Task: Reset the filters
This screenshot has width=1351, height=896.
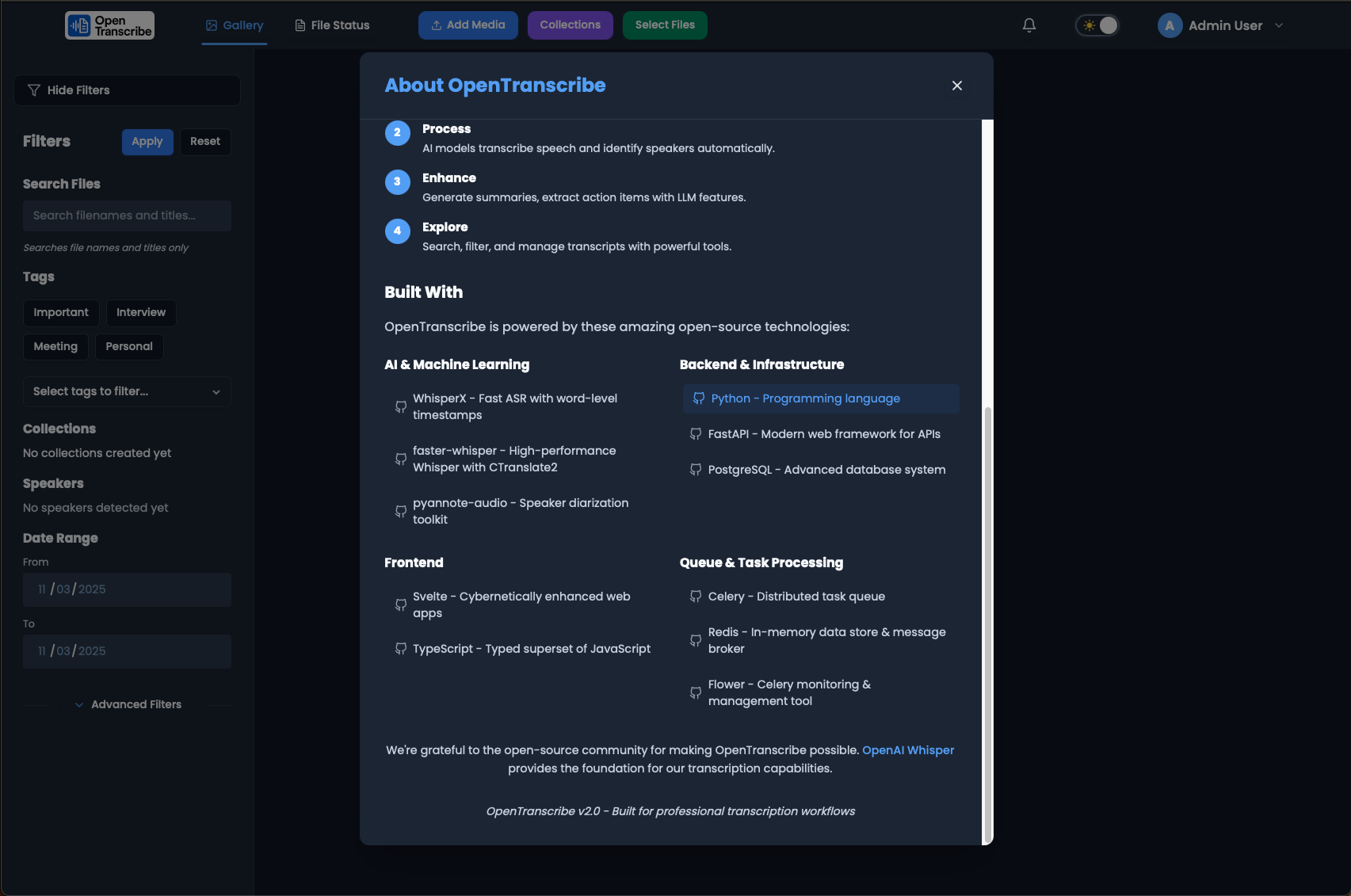Action: tap(205, 142)
